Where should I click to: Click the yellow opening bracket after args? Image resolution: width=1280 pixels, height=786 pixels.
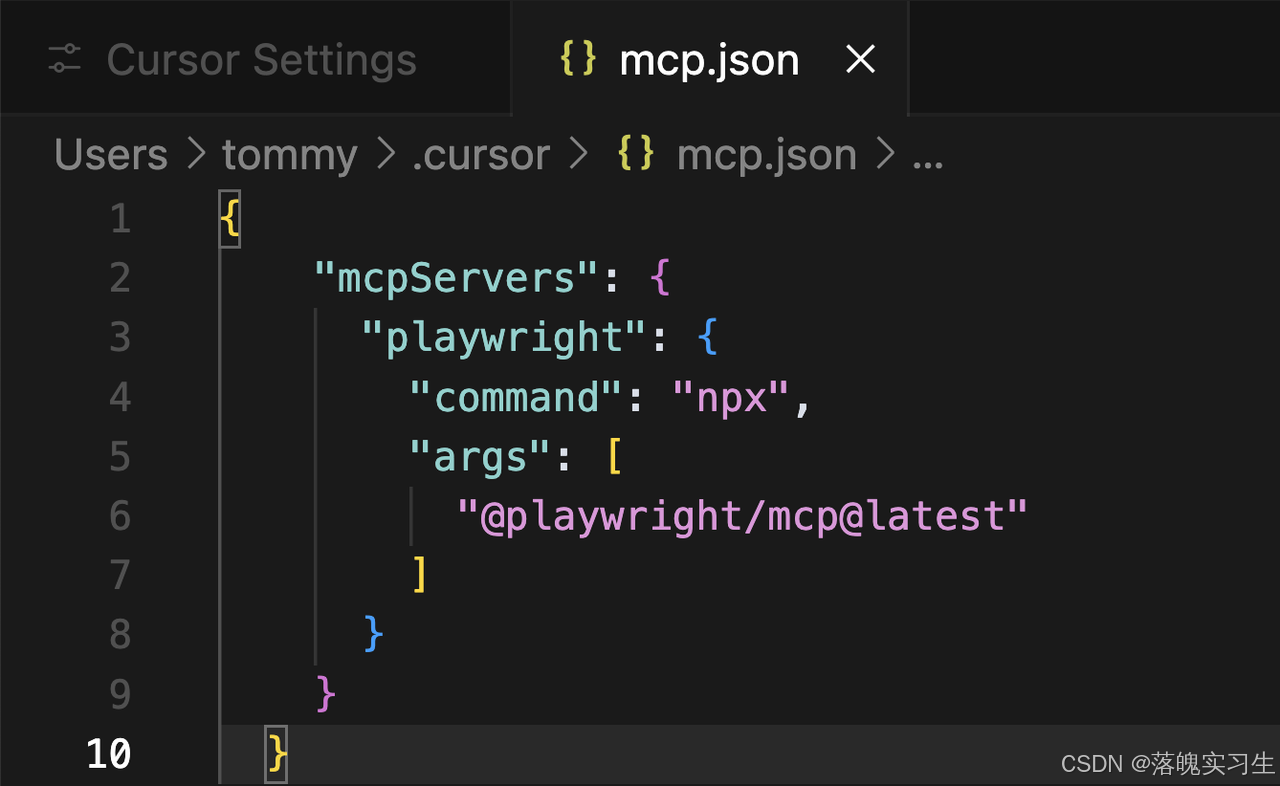[614, 456]
